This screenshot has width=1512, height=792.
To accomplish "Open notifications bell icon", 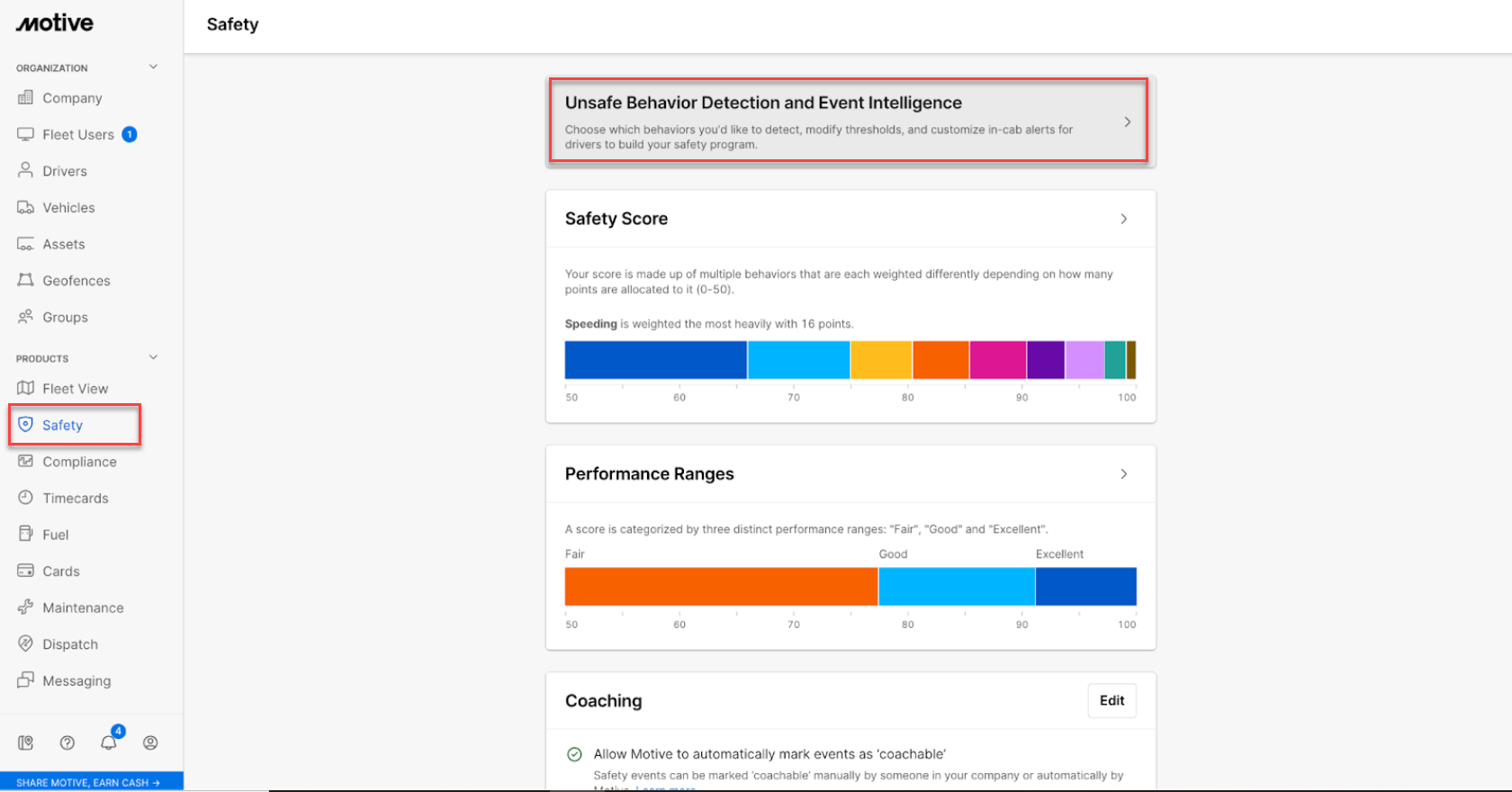I will tap(109, 742).
